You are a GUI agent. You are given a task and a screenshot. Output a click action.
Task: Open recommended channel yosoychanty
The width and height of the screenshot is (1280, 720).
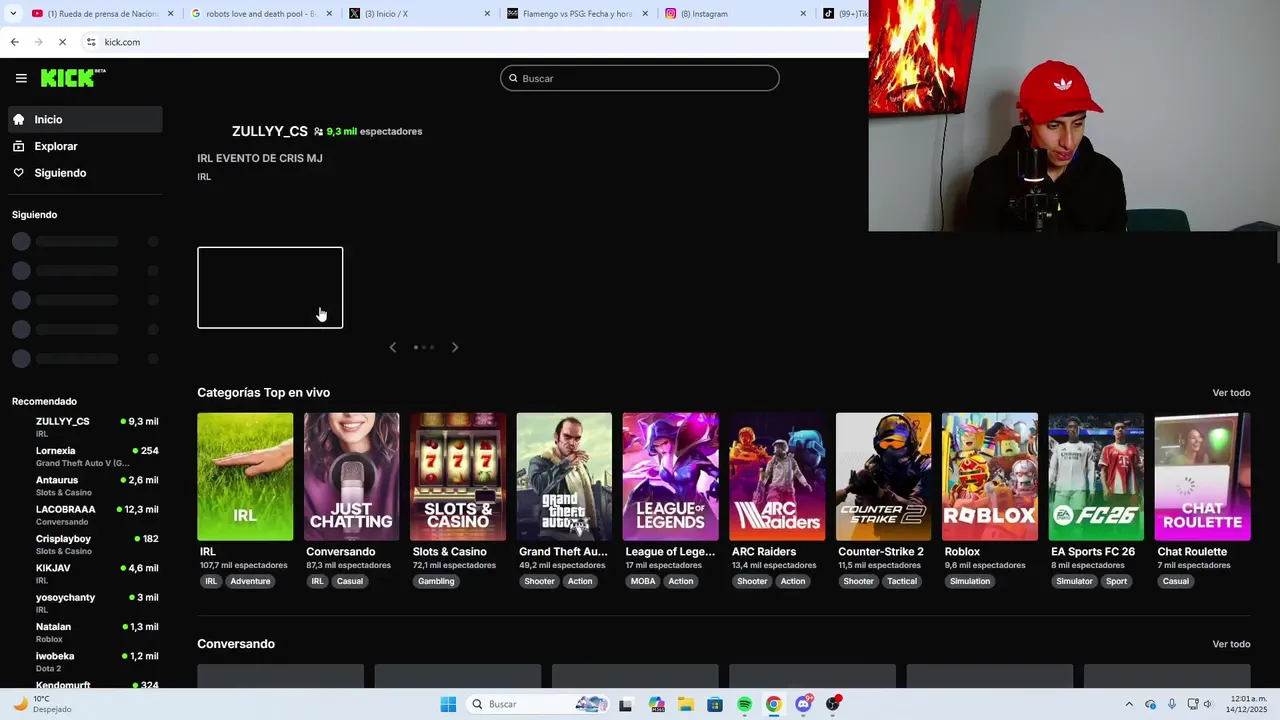(x=85, y=603)
